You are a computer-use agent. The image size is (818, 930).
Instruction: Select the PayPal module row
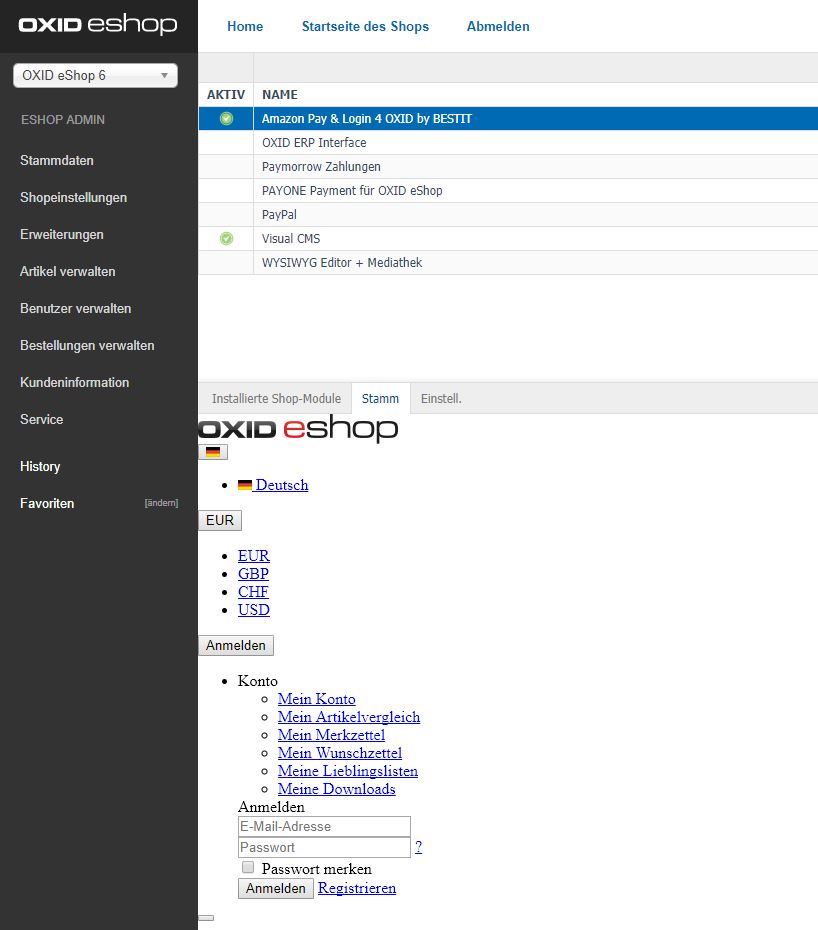coord(279,215)
